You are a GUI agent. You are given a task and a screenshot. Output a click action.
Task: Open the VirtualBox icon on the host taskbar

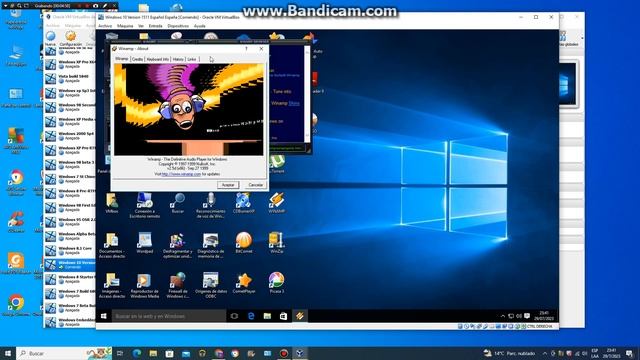click(x=300, y=353)
